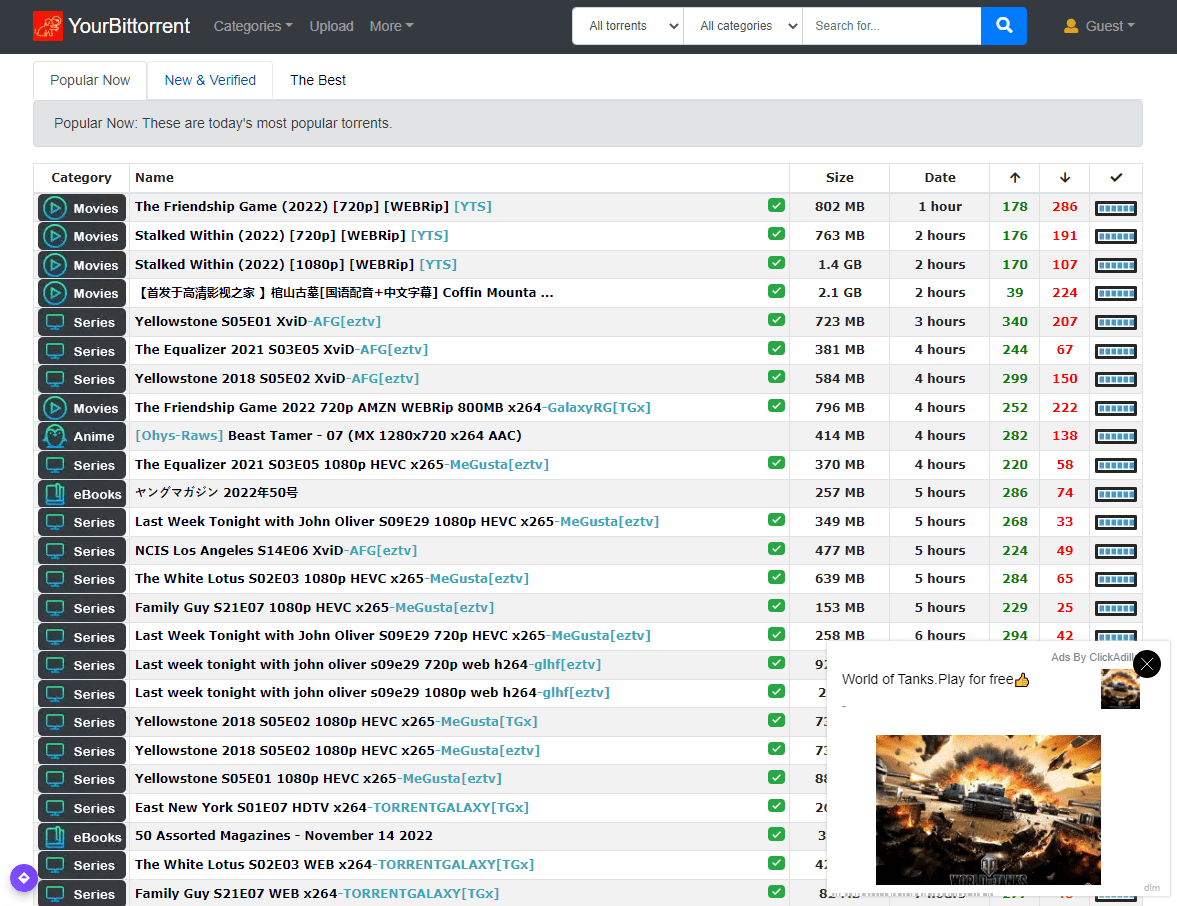Viewport: 1177px width, 906px height.
Task: Switch to The Best tab
Action: pos(318,80)
